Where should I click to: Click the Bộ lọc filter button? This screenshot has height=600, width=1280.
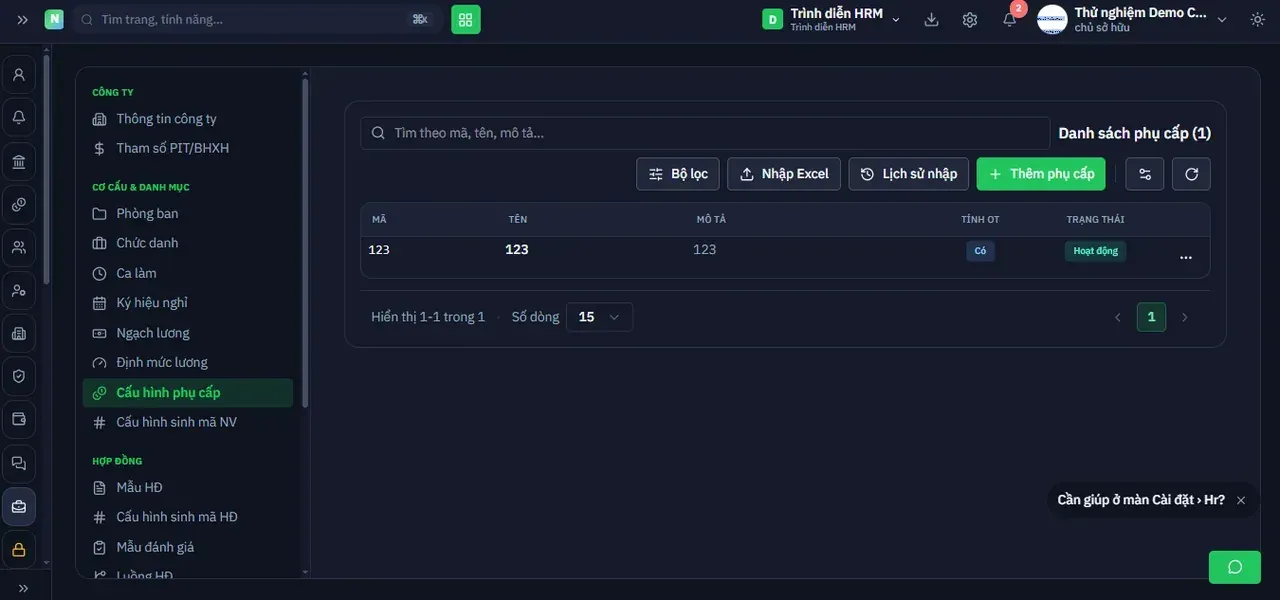click(x=678, y=174)
